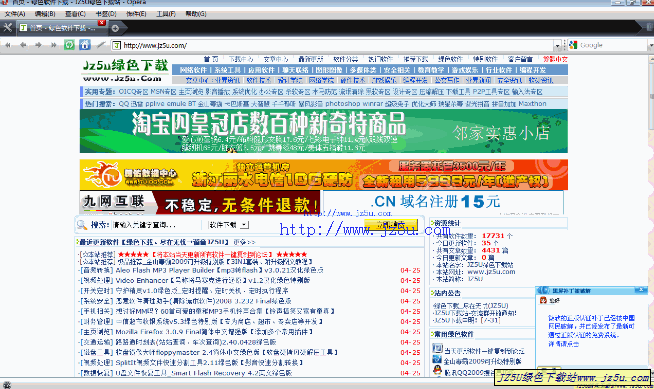654x389 pixels.
Task: Open the 网络软件 category link
Action: 194,70
